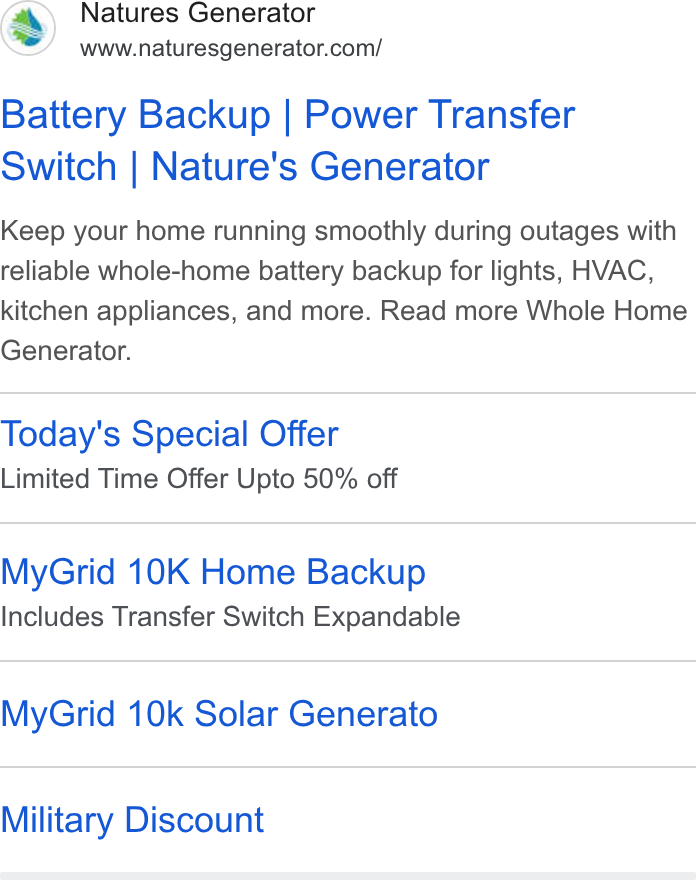Click the 50% off text
696x880 pixels.
click(350, 479)
